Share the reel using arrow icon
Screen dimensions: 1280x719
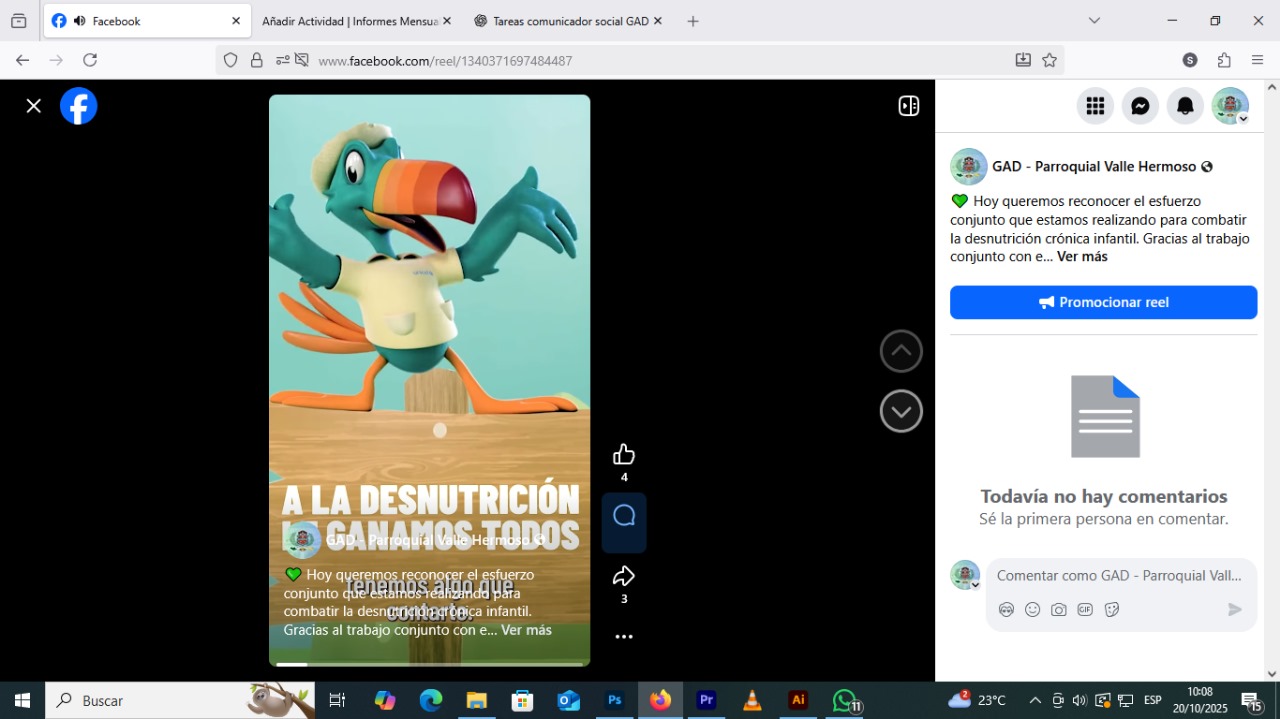(624, 576)
